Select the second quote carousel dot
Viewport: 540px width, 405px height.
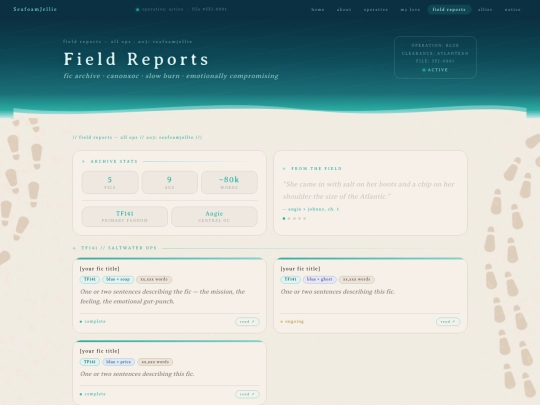[289, 218]
